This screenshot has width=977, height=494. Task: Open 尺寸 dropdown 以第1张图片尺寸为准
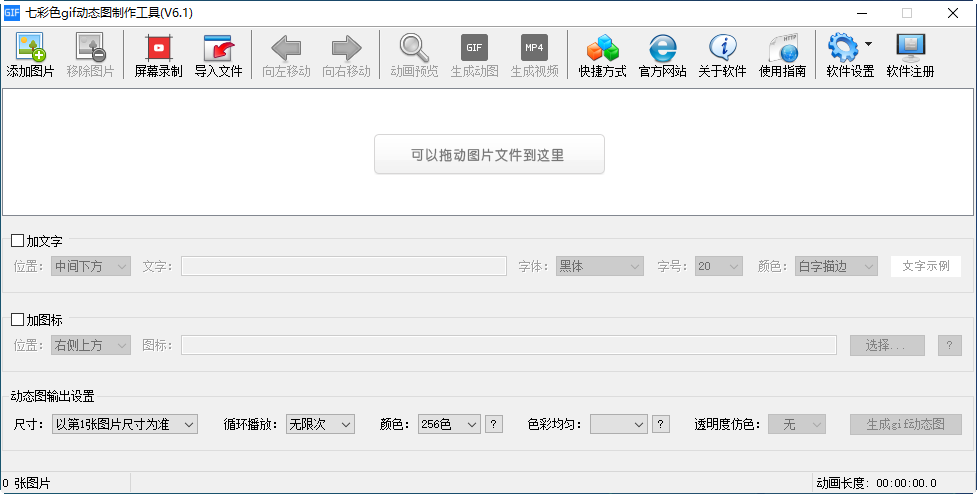click(x=125, y=424)
